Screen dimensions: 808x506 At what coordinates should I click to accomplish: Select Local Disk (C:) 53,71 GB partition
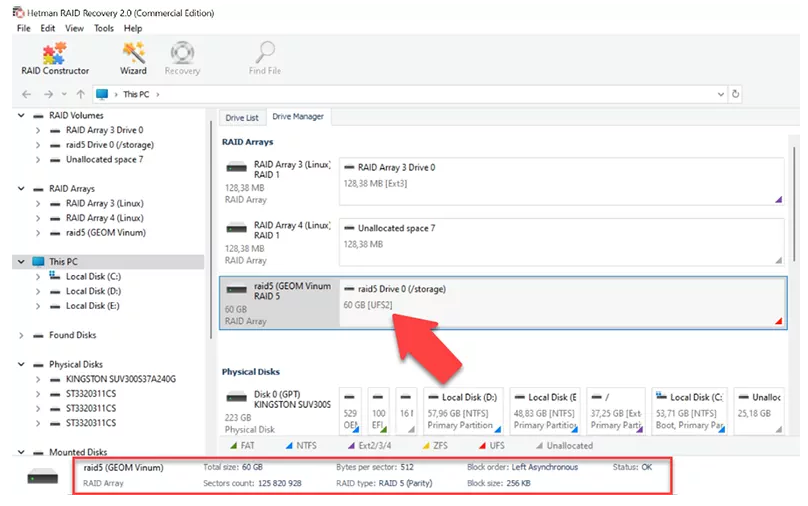(689, 411)
